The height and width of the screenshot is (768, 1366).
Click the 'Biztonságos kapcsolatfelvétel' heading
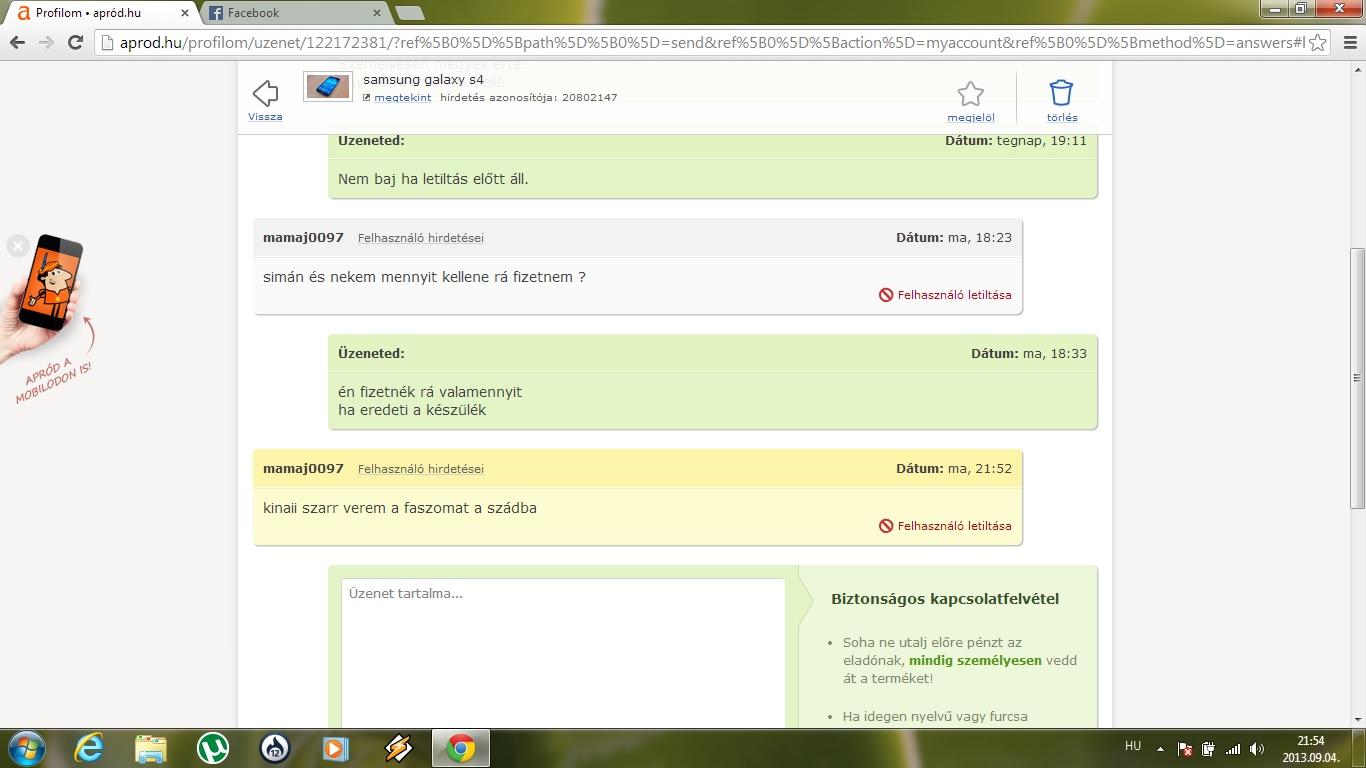tap(945, 599)
